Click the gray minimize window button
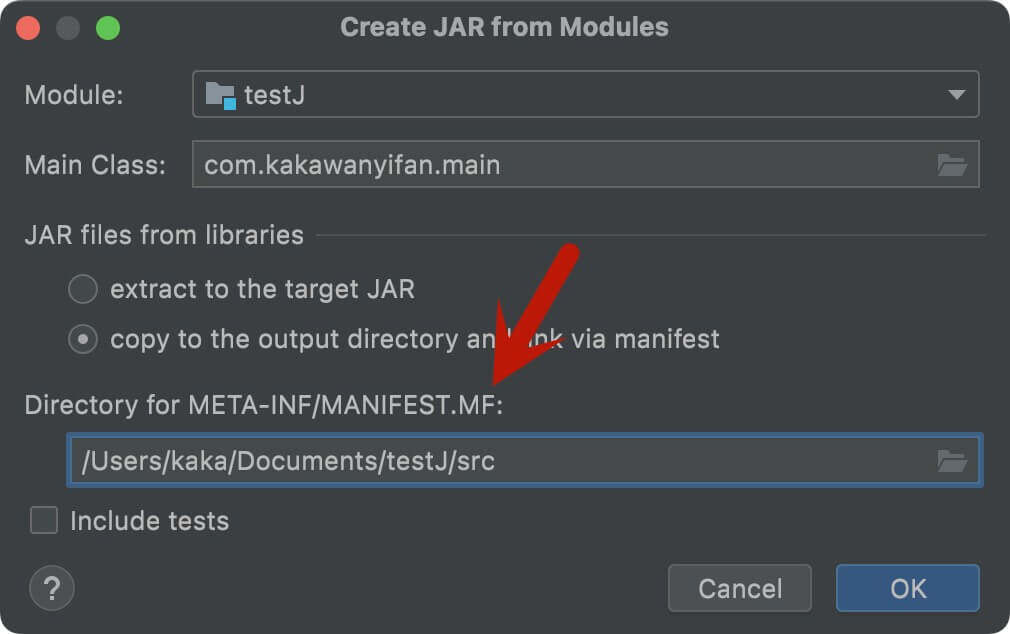Viewport: 1010px width, 634px height. [x=68, y=28]
